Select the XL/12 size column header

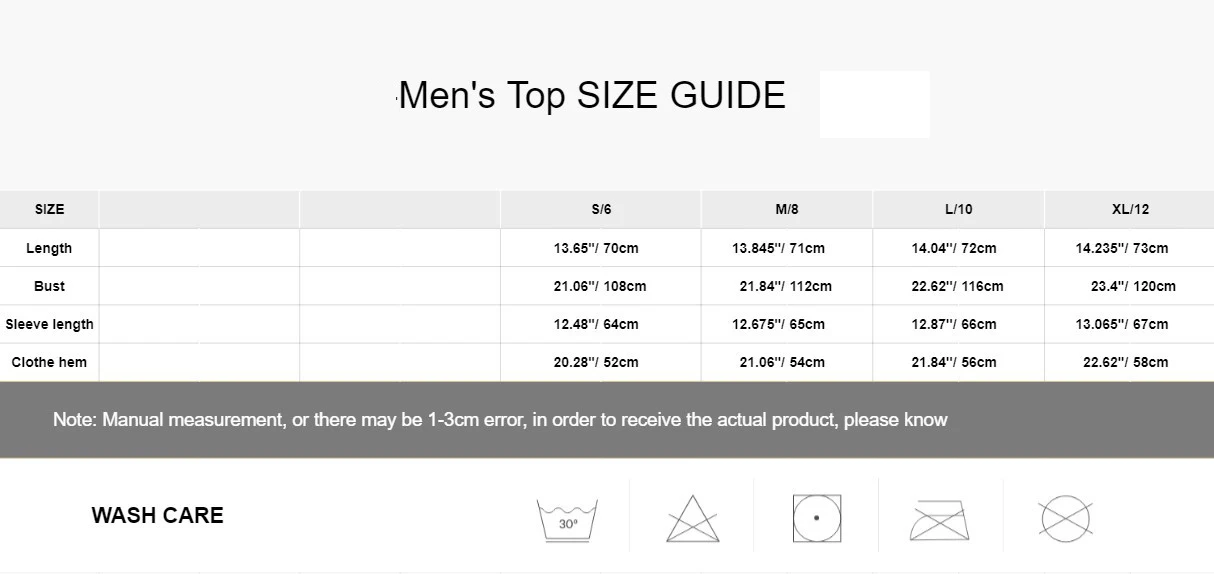pyautogui.click(x=1130, y=210)
